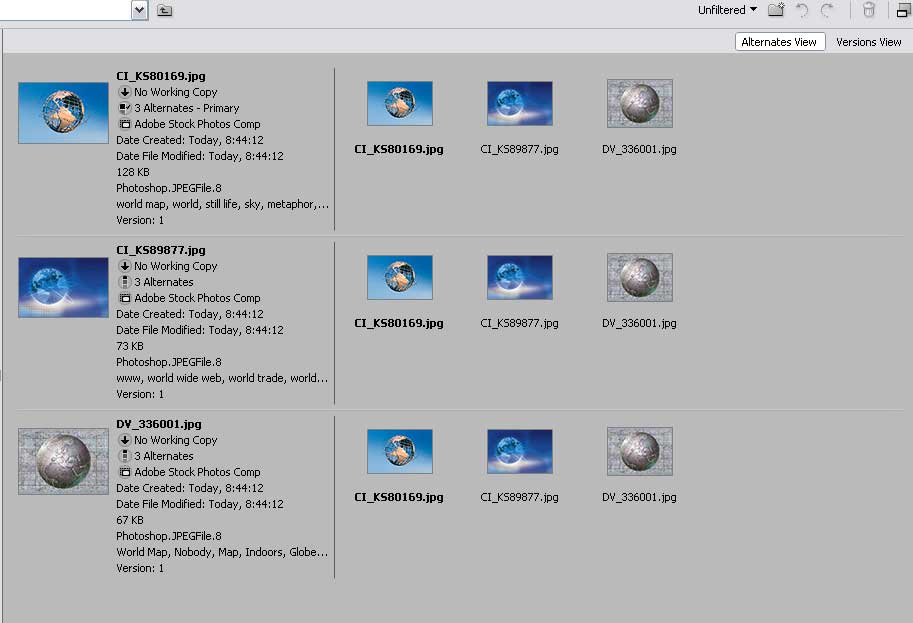This screenshot has width=913, height=623.
Task: Click bold CI_KS89877.jpg title in second row details
Action: [x=161, y=250]
